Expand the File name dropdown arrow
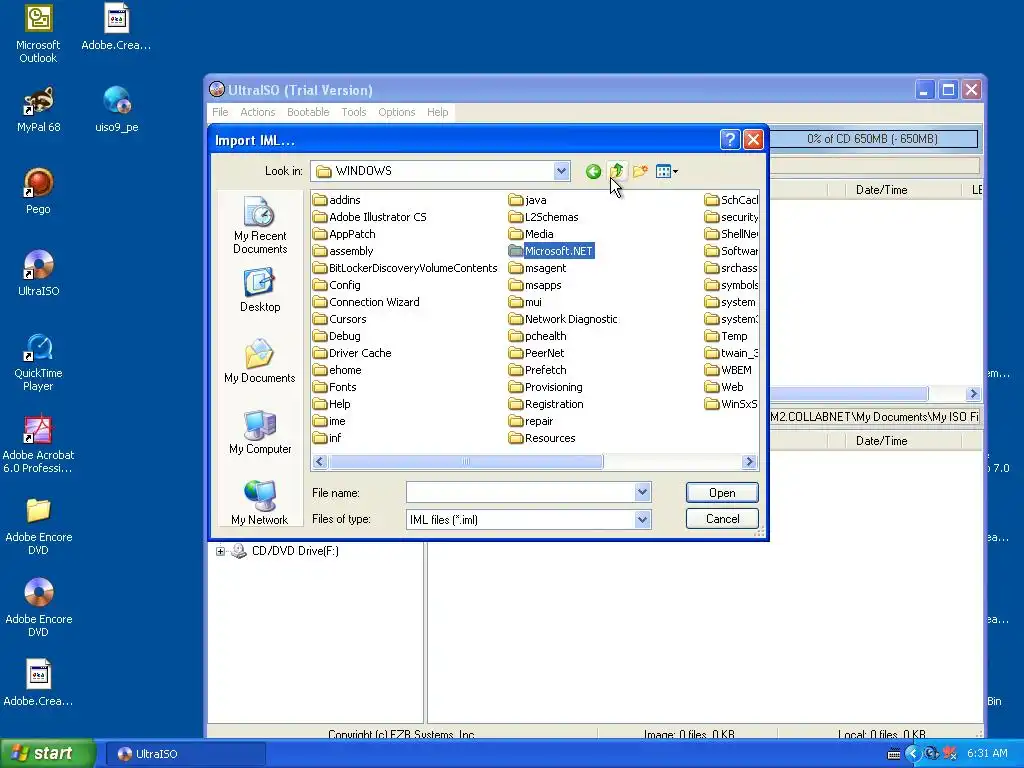Screen dimensions: 1024x768 coord(643,492)
